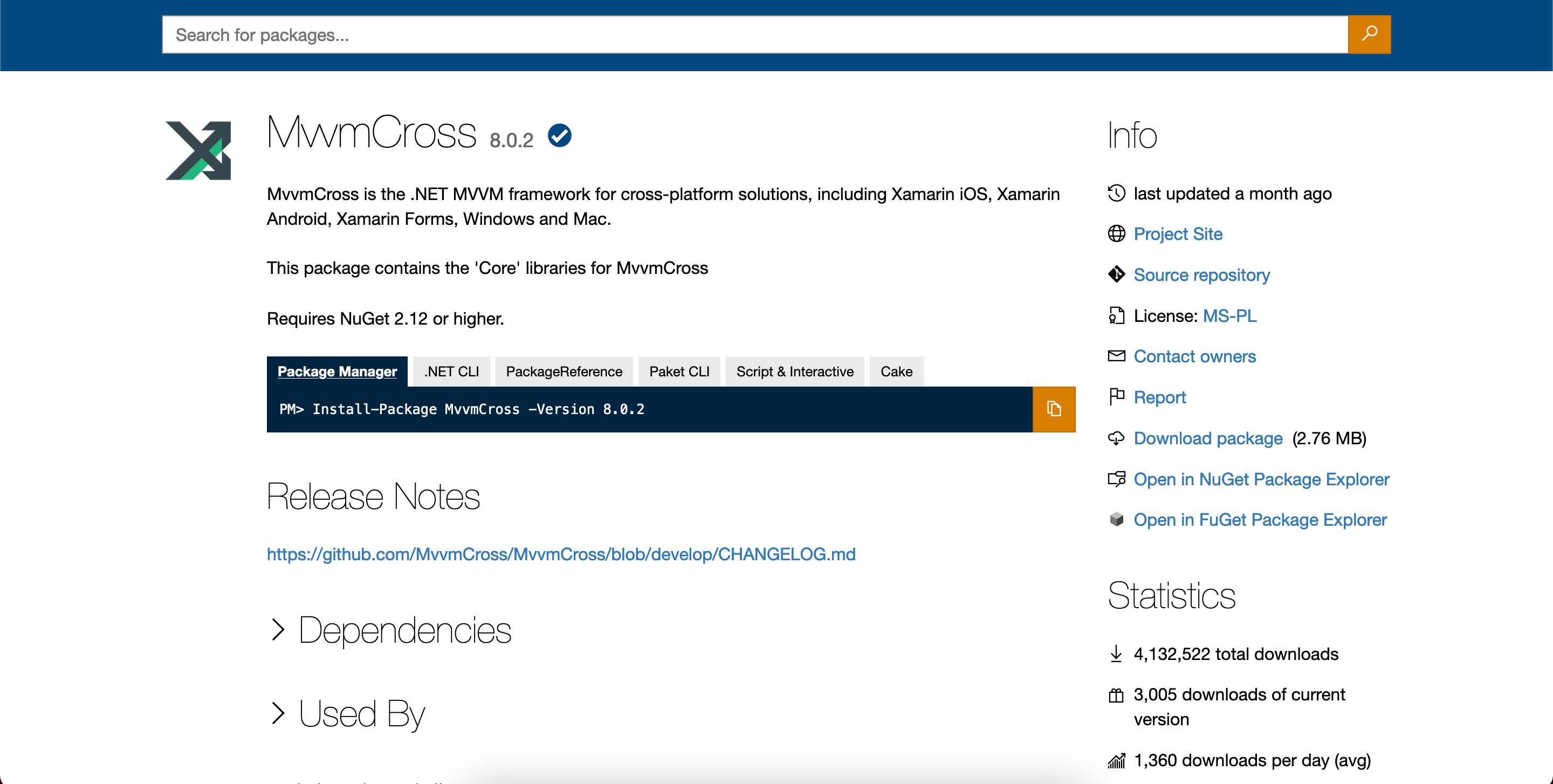The image size is (1553, 784).
Task: Click the envelope icon beside Contact owners
Action: [1116, 356]
